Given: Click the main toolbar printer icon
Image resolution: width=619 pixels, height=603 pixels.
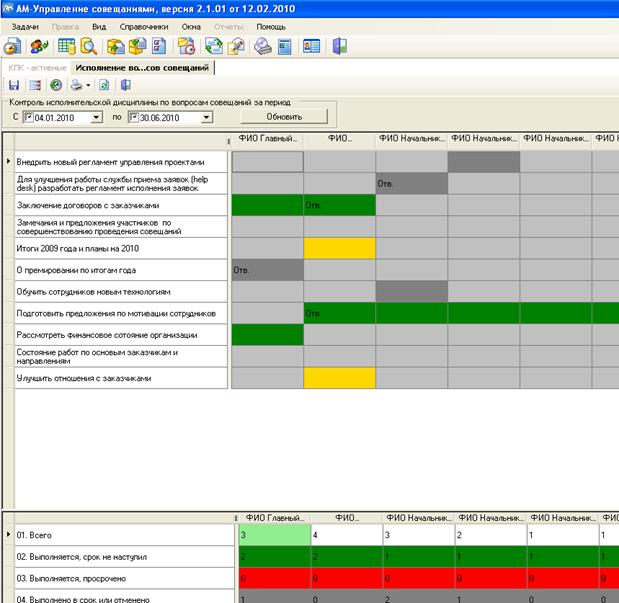Looking at the screenshot, I should tap(262, 46).
